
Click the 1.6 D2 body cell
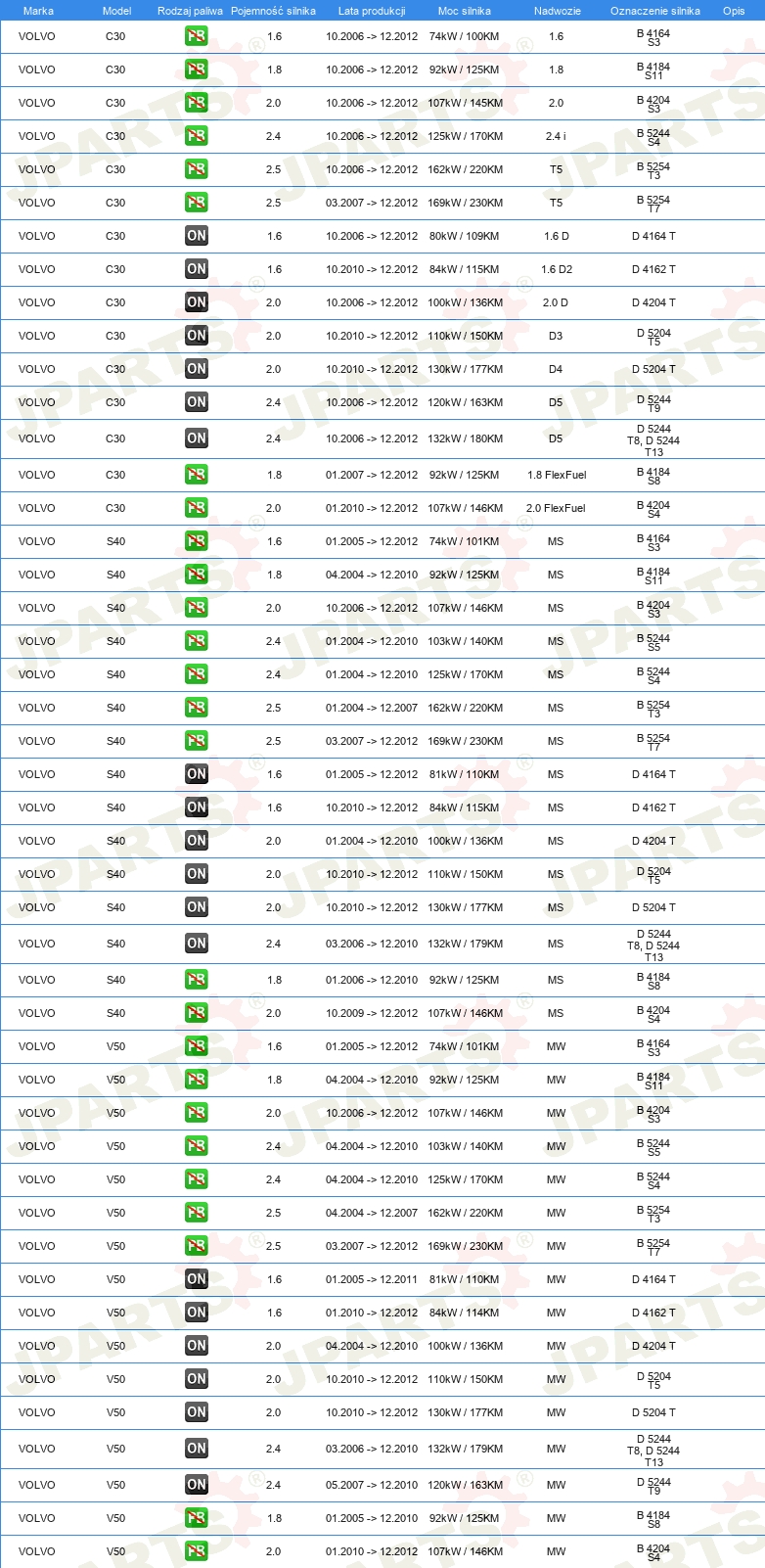[557, 269]
